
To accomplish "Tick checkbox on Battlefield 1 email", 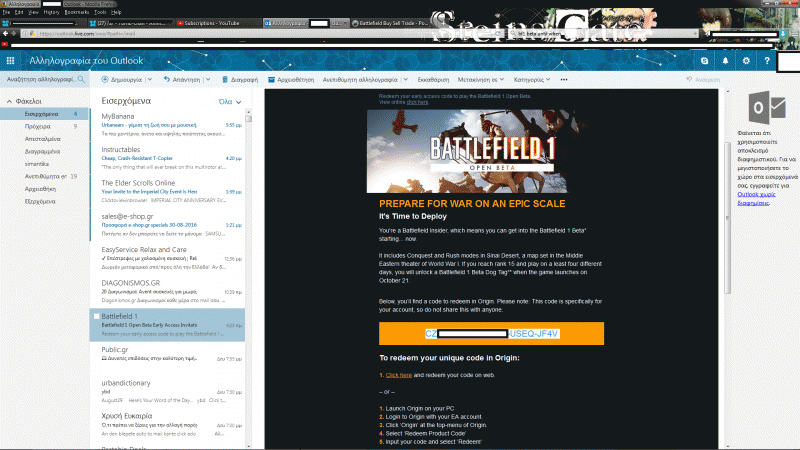I will (96, 316).
